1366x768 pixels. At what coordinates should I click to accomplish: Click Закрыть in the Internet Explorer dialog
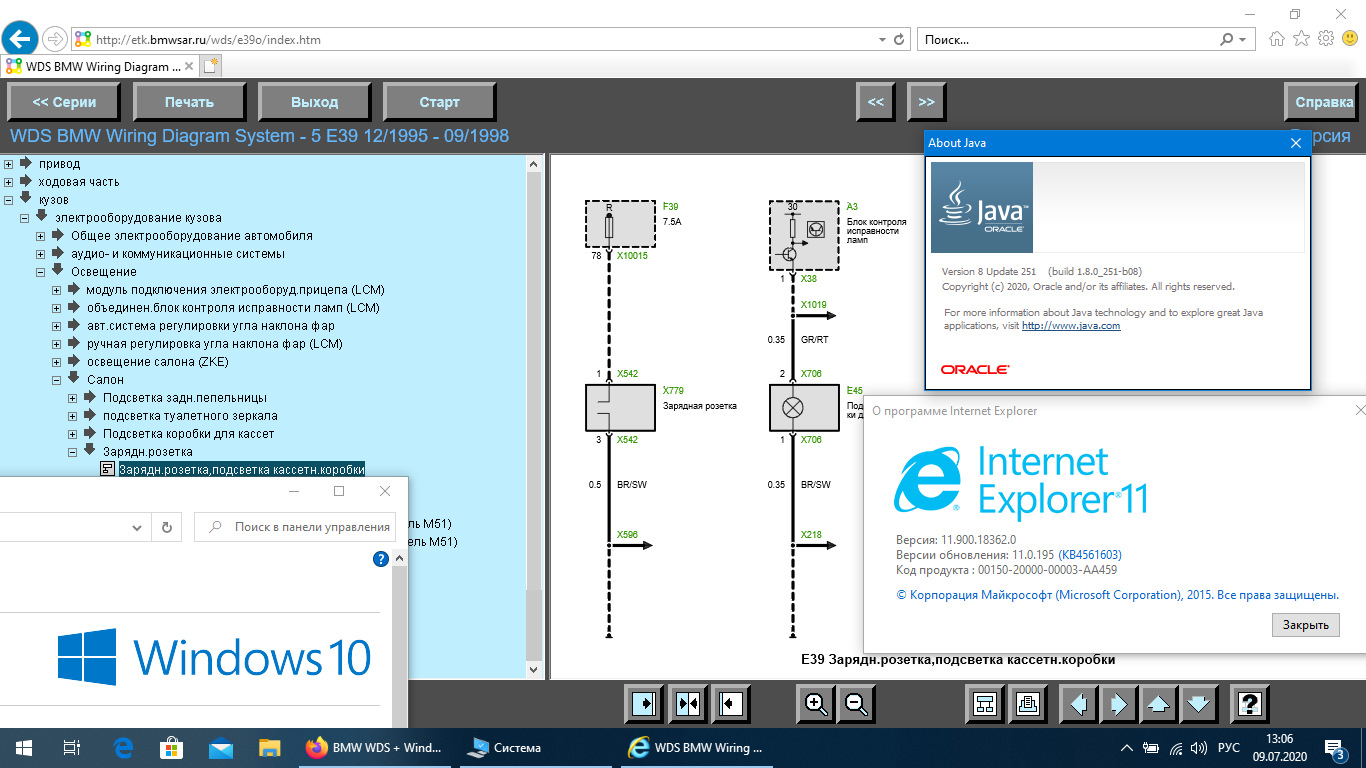click(x=1305, y=625)
